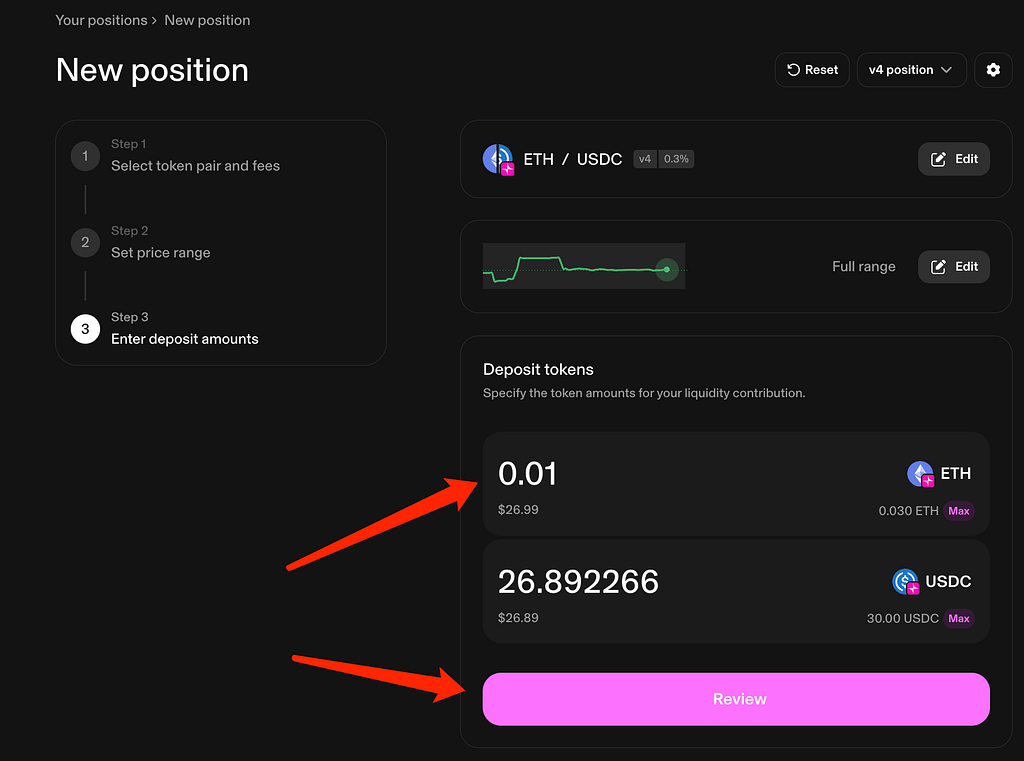Click the green marker on price chart
The image size is (1024, 761).
coord(667,269)
